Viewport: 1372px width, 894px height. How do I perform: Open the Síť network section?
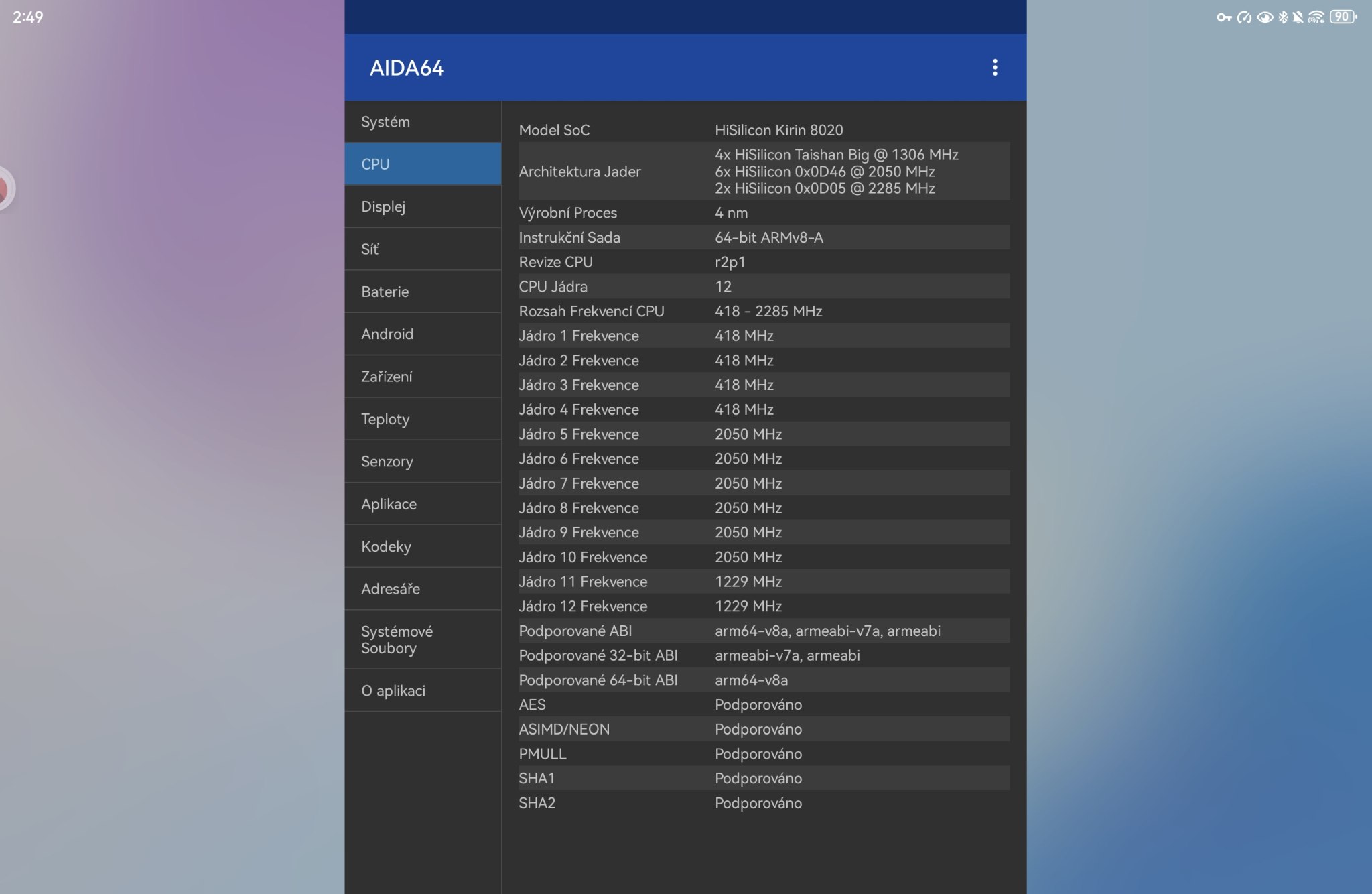[x=423, y=249]
